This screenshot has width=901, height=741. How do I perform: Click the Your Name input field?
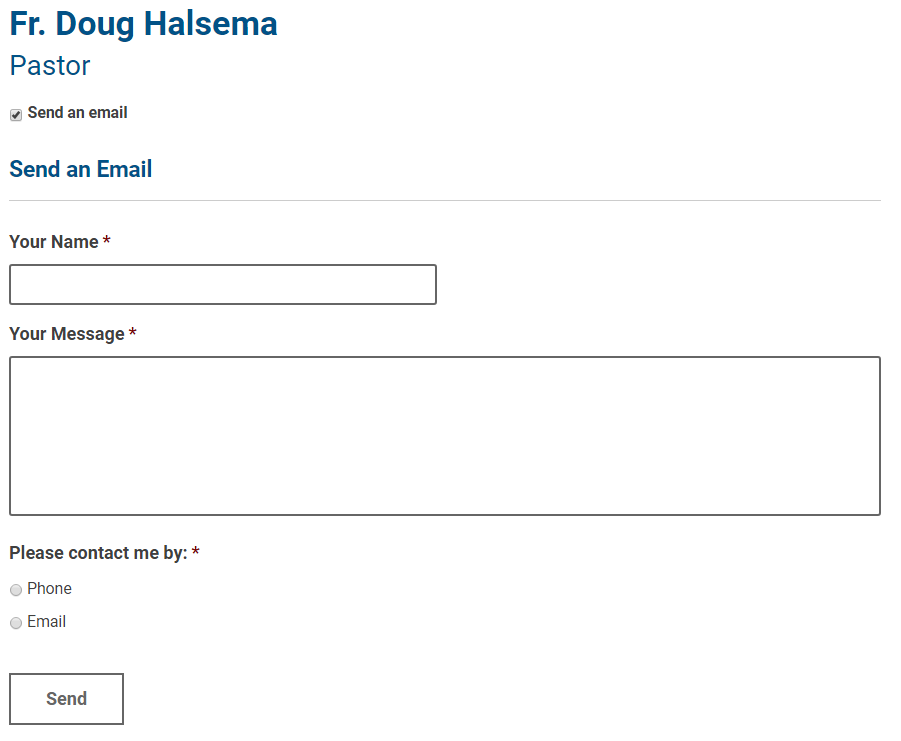[x=223, y=284]
